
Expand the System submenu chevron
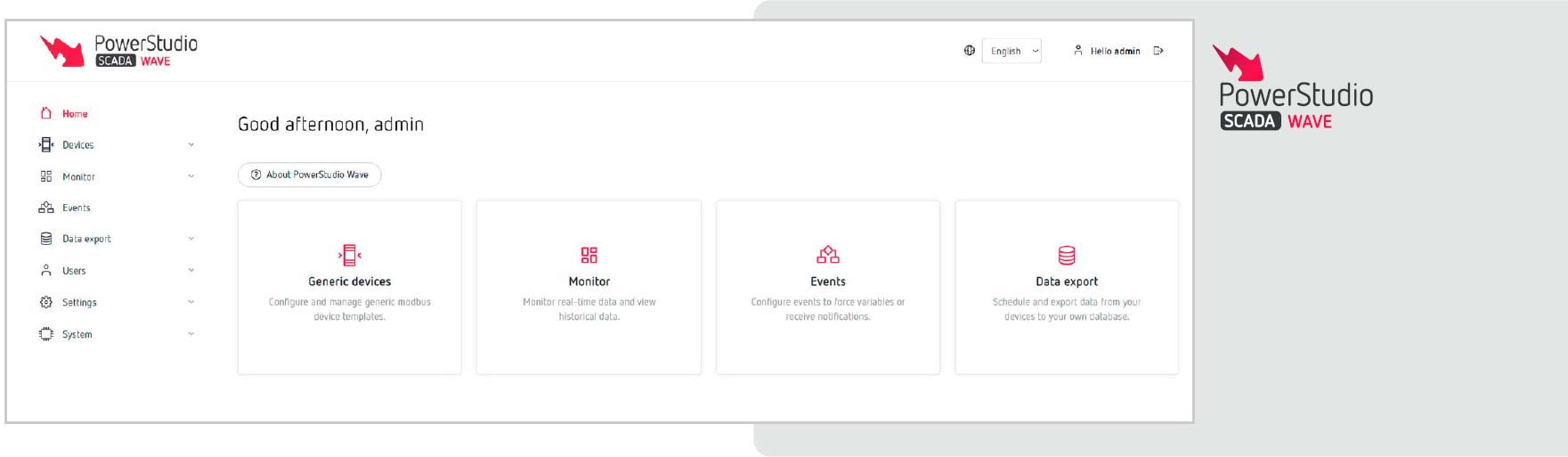(191, 334)
